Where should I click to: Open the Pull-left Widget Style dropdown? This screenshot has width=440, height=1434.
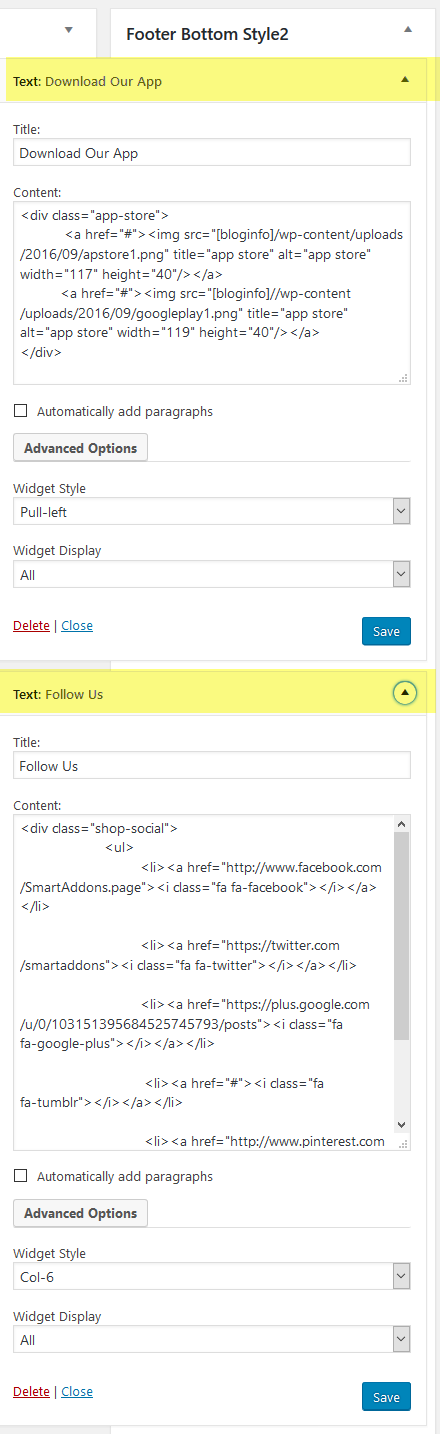(212, 512)
